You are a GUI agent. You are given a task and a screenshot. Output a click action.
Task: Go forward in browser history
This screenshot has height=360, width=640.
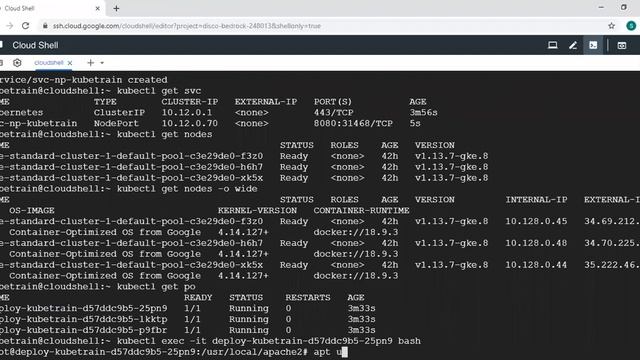point(10,26)
